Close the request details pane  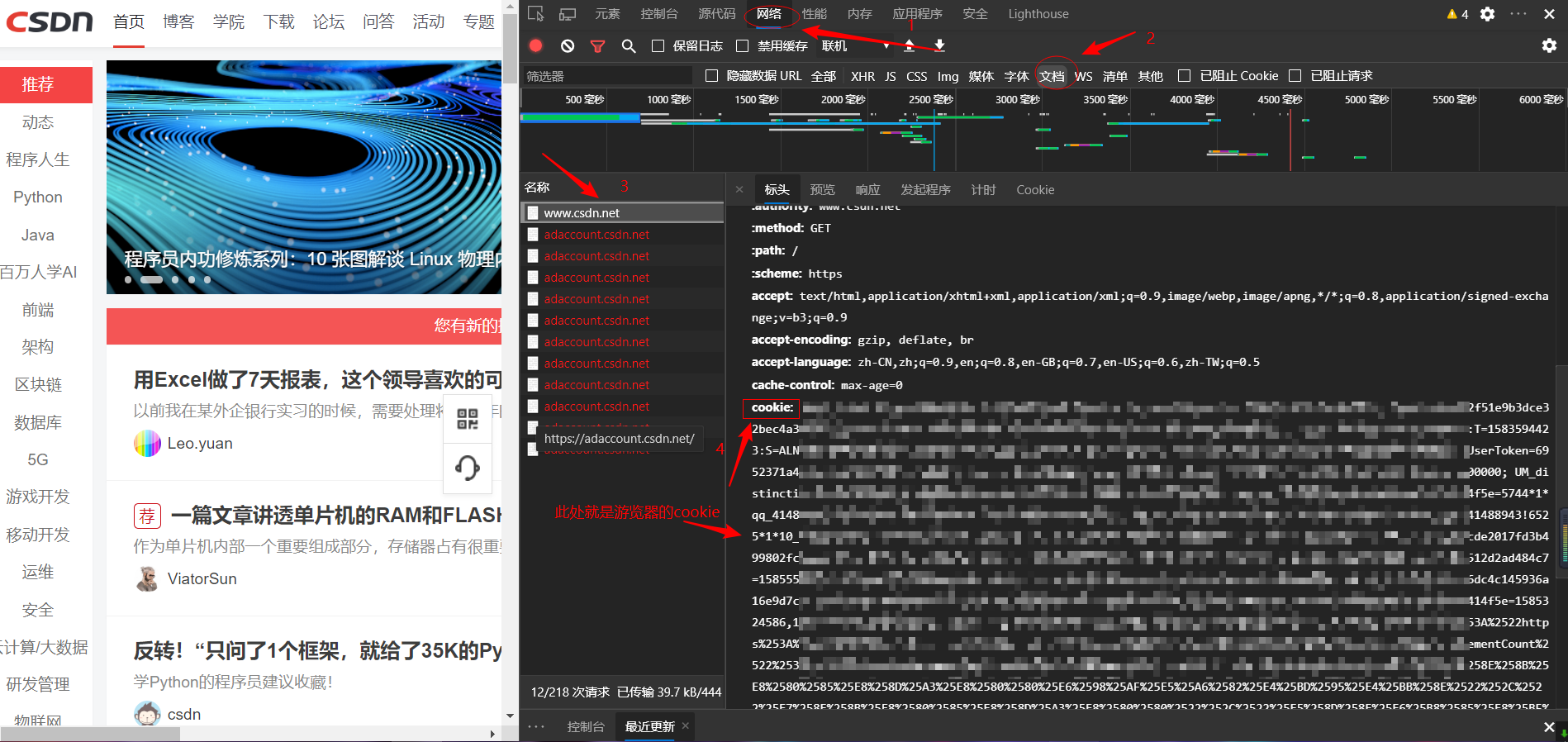(739, 189)
